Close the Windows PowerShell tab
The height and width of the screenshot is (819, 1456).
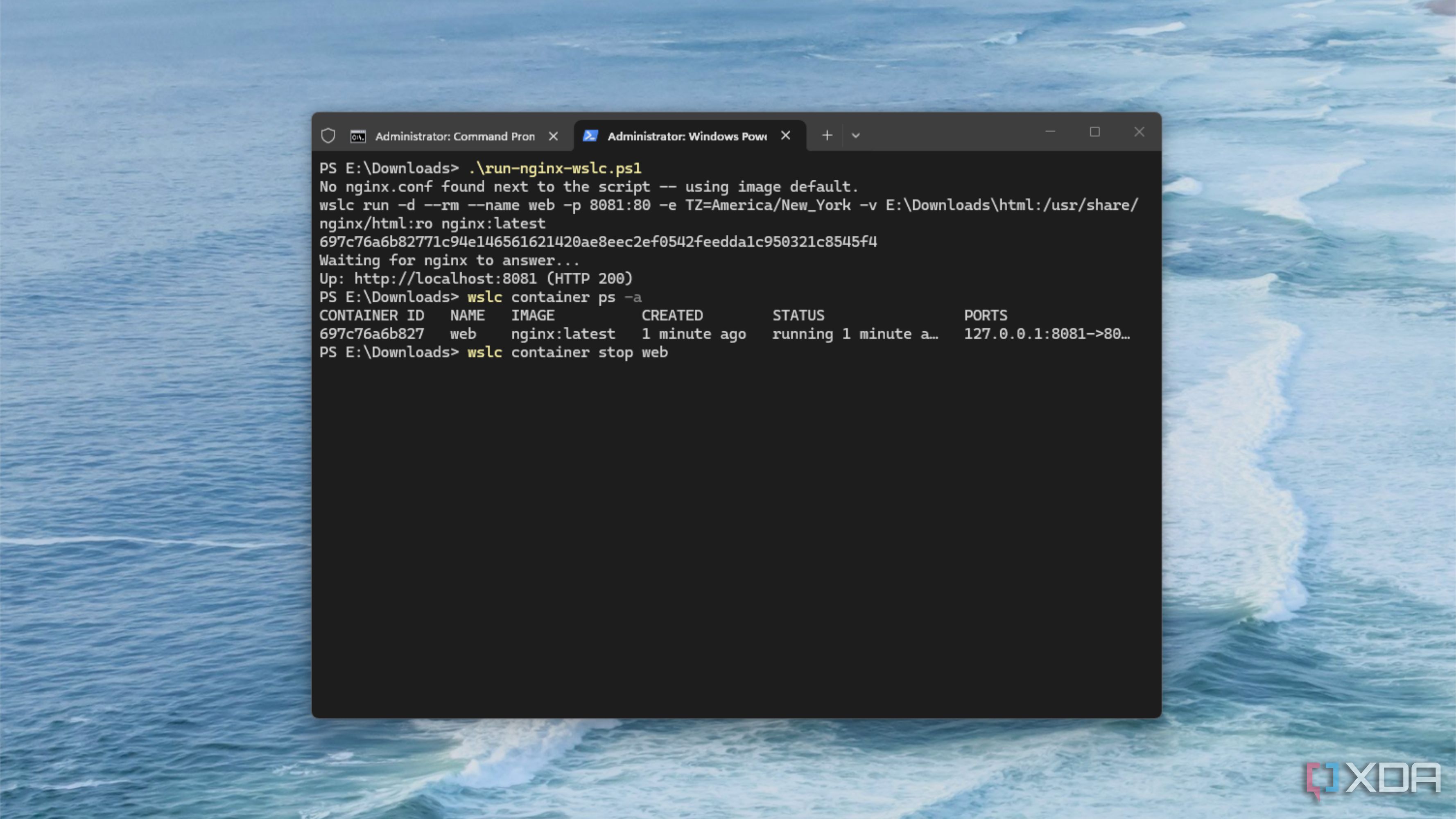point(785,136)
